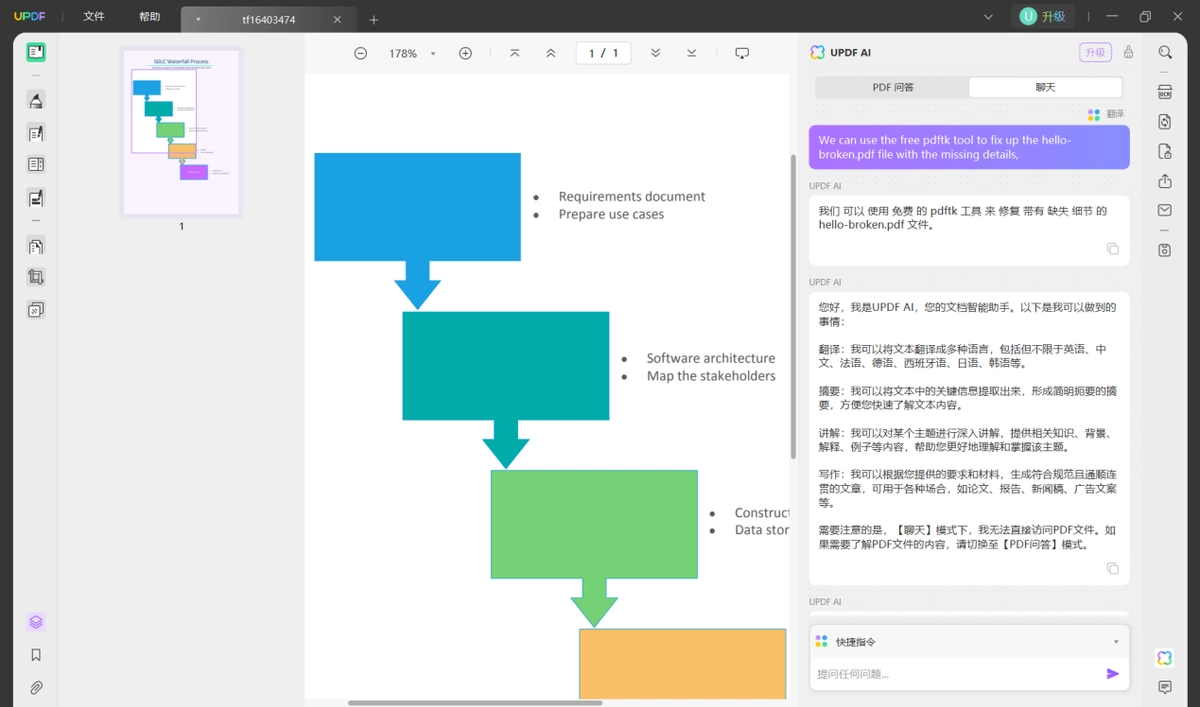Screen dimensions: 1200x707
Task: Open the 文件 menu
Action: pyautogui.click(x=94, y=17)
